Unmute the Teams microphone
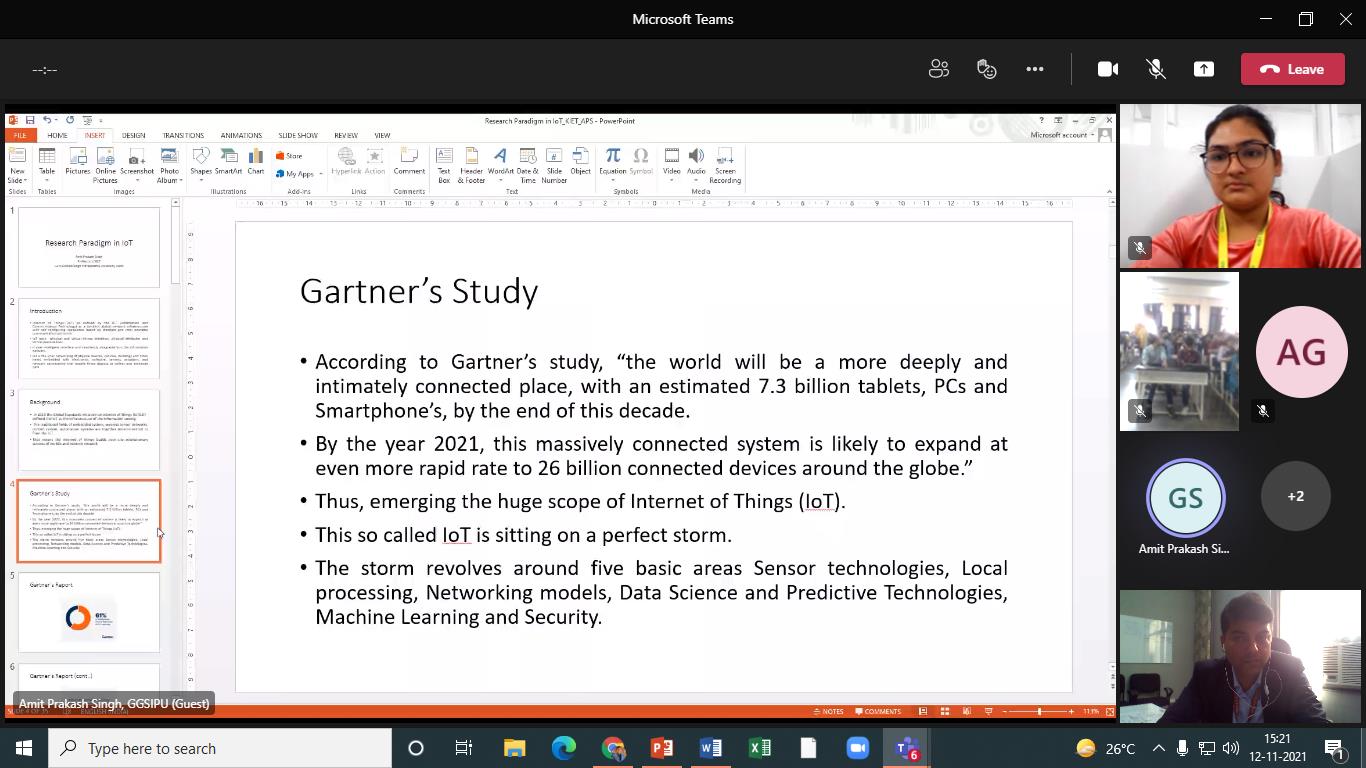The image size is (1366, 768). (x=1155, y=69)
